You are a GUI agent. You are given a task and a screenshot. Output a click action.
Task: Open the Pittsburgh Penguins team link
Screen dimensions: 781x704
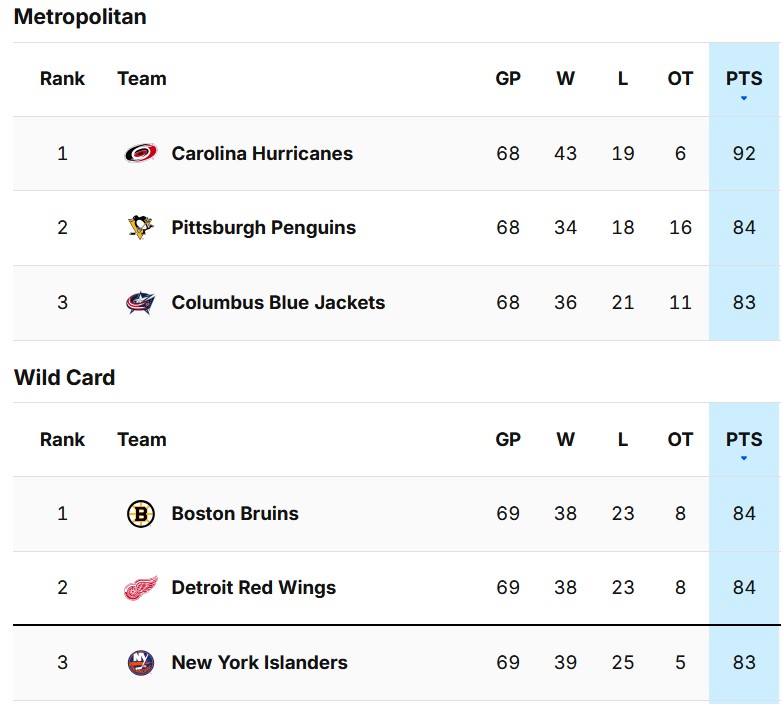click(x=263, y=228)
